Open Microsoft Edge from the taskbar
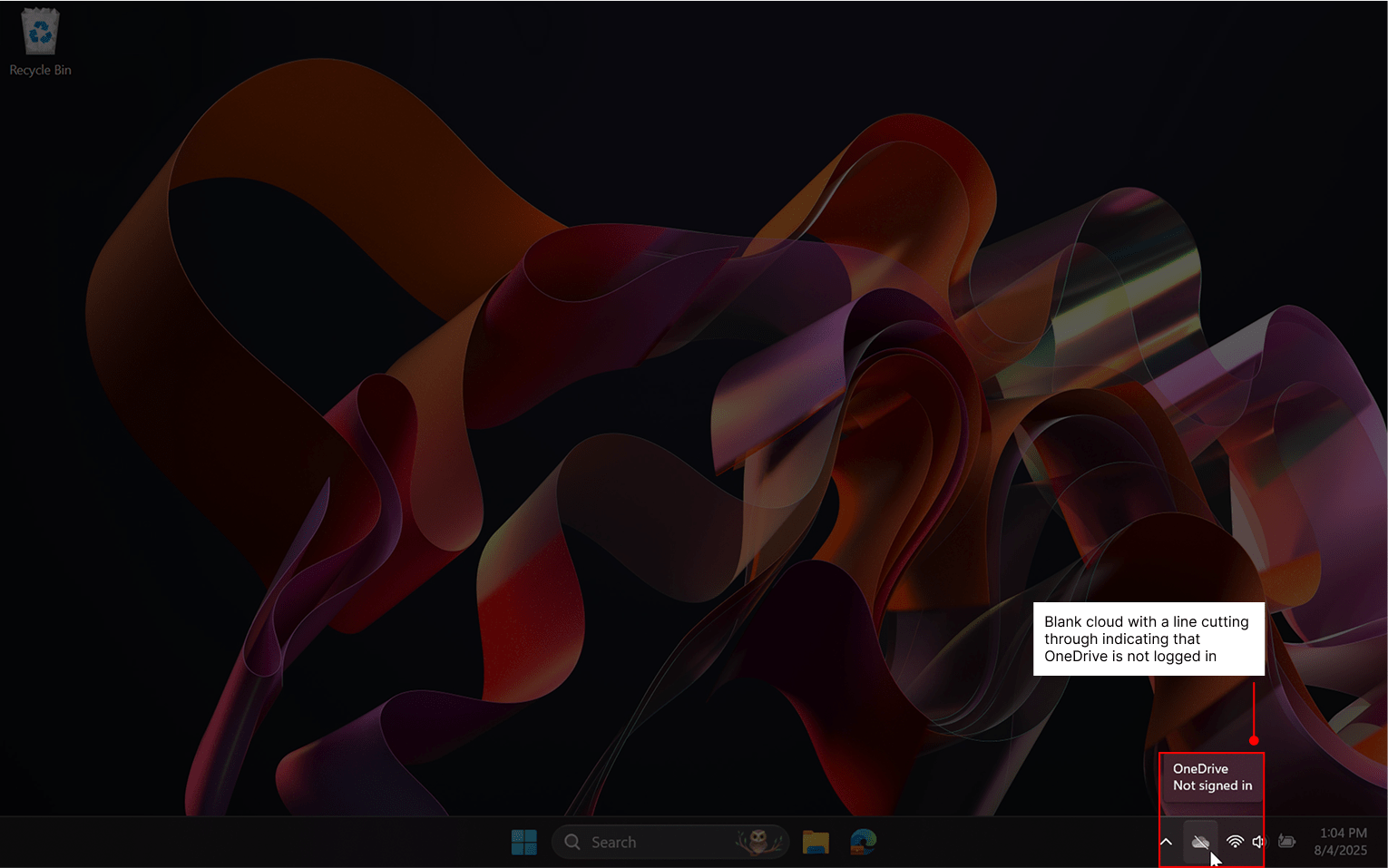Viewport: 1388px width, 868px height. click(863, 843)
